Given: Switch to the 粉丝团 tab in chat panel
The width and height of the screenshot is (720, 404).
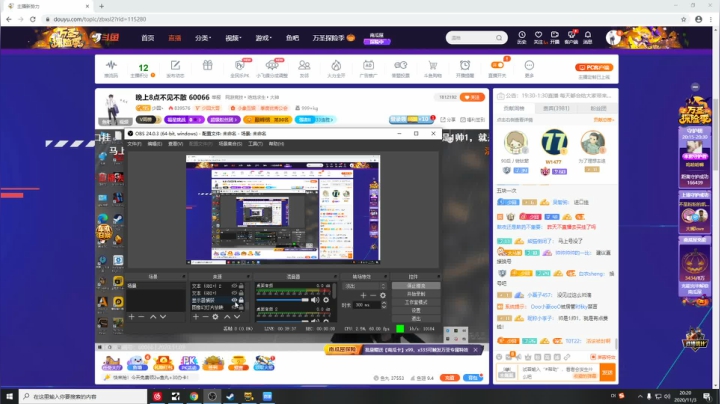Looking at the screenshot, I should click(x=598, y=108).
